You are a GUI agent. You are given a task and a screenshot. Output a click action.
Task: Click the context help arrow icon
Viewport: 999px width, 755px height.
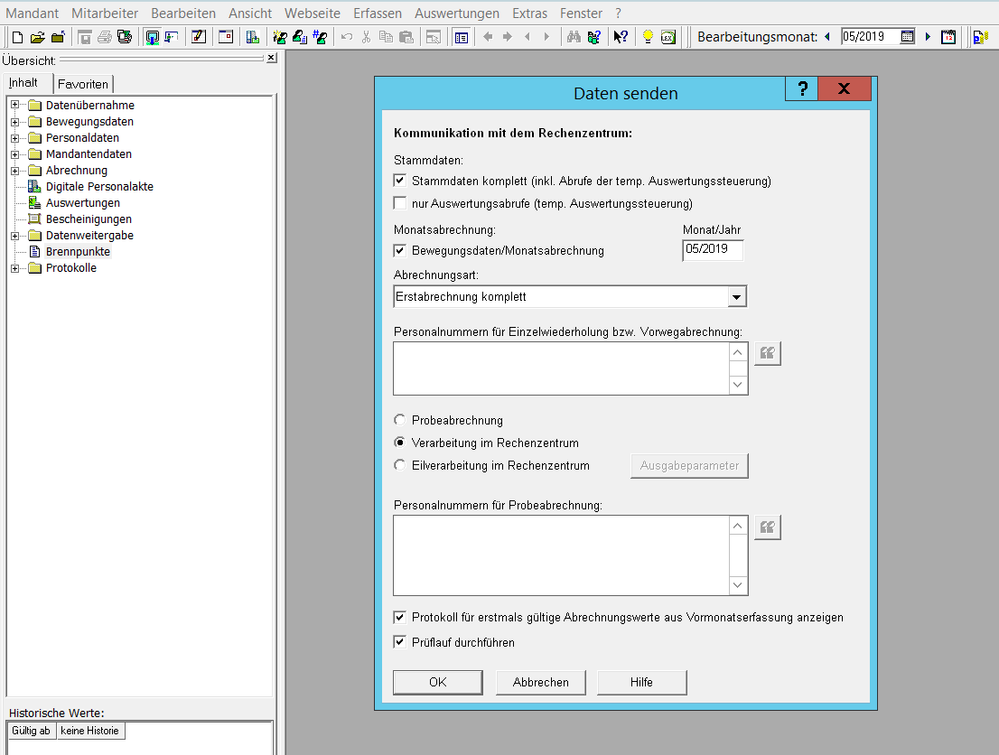(621, 37)
